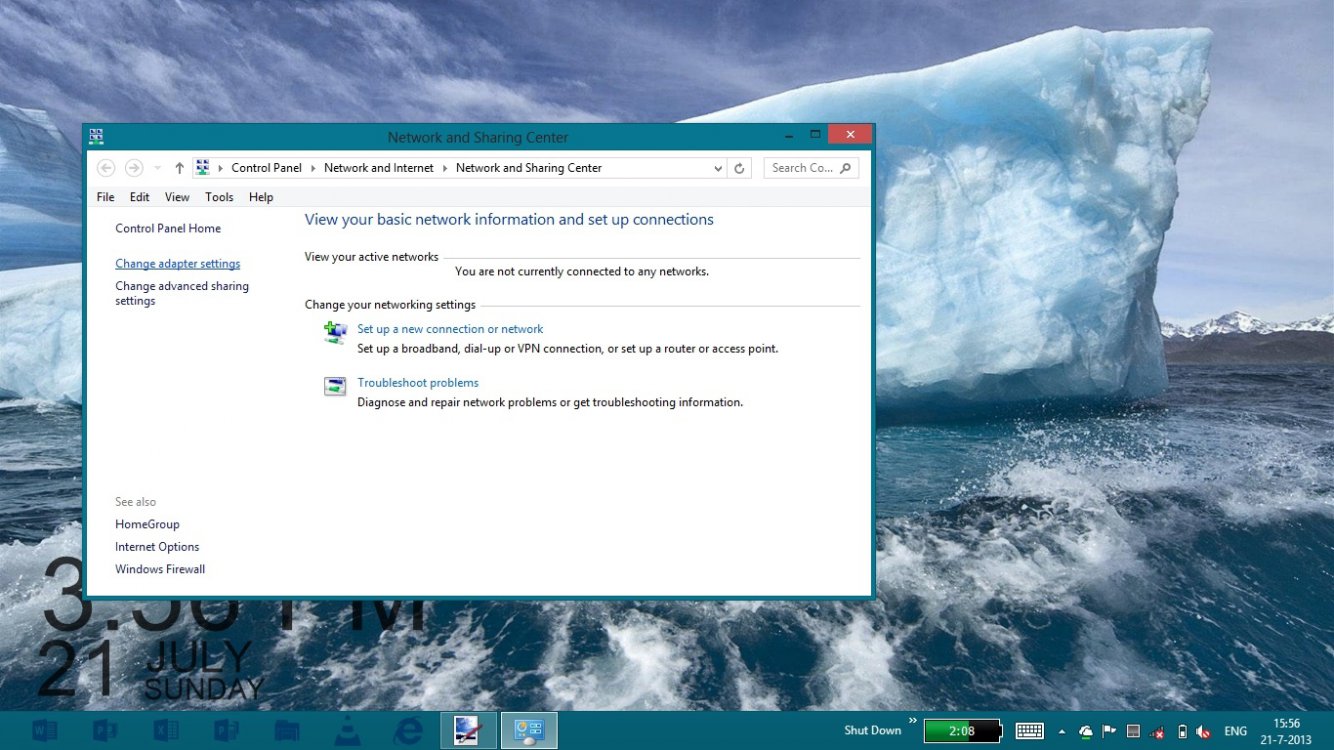1334x750 pixels.
Task: Open the address bar history dropdown
Action: (718, 168)
